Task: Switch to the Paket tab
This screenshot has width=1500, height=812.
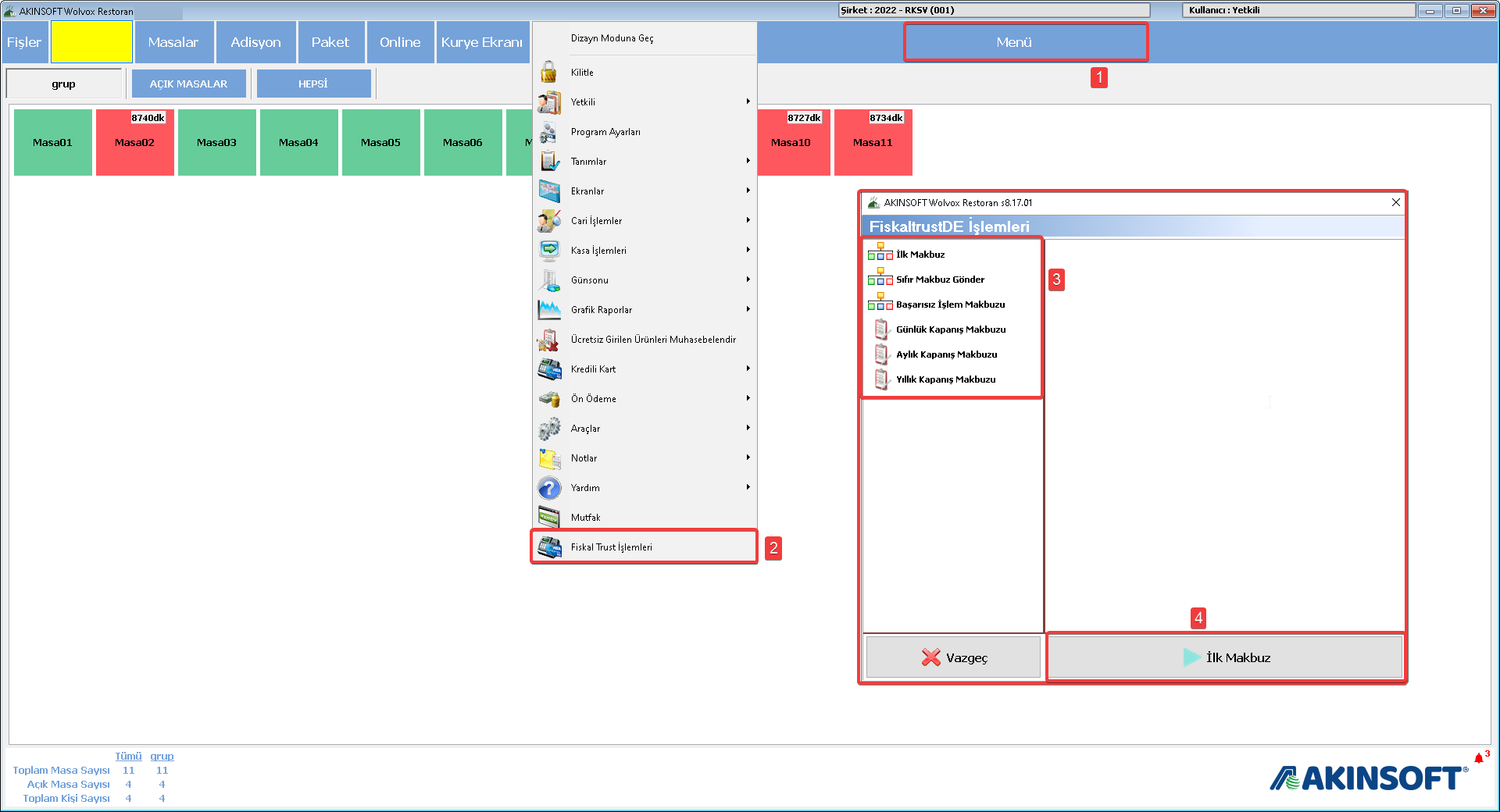Action: pyautogui.click(x=330, y=42)
